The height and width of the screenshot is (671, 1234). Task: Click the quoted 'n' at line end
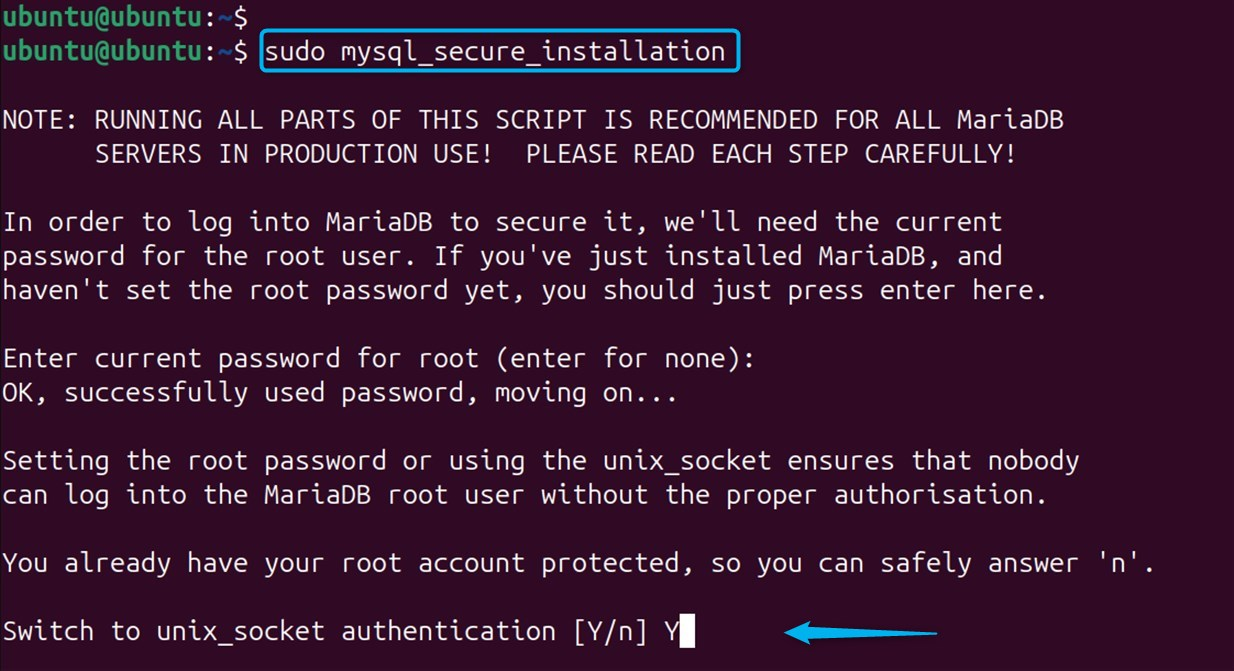point(1133,563)
